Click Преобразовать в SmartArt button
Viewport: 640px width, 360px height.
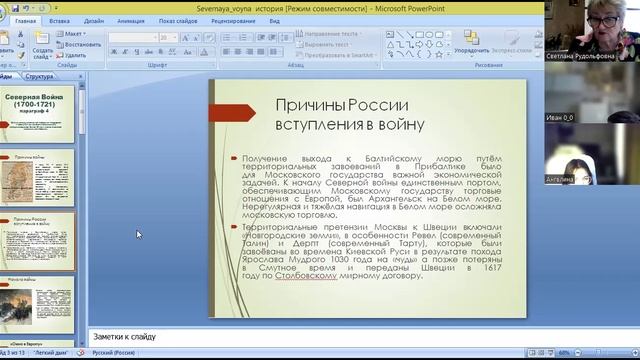click(337, 55)
